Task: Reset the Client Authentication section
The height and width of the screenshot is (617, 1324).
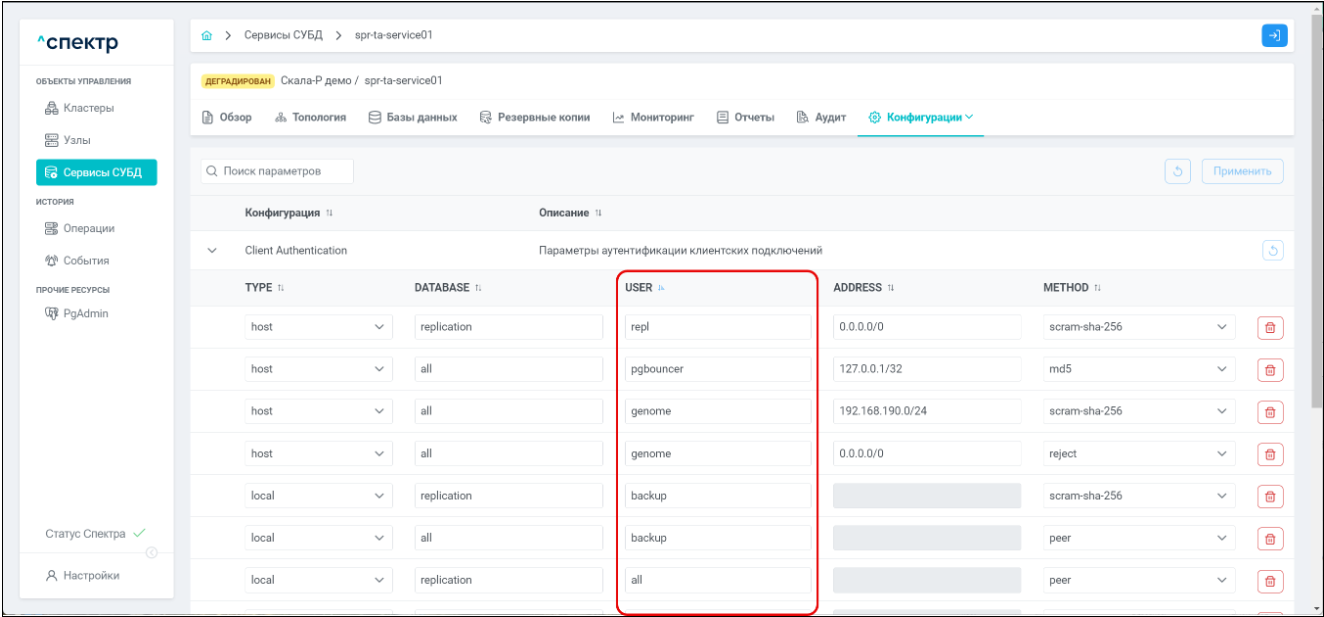Action: pos(1273,251)
